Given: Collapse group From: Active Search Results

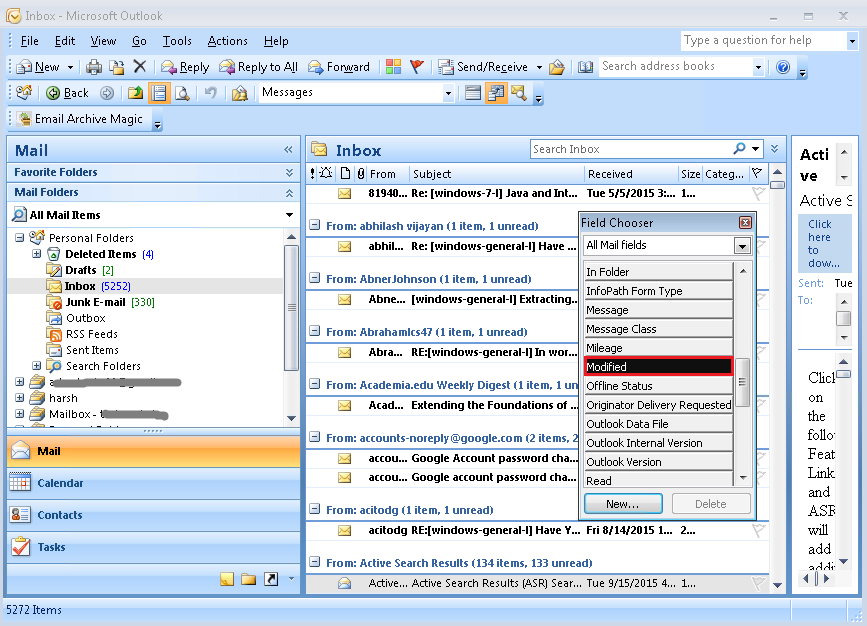Looking at the screenshot, I should (x=315, y=562).
